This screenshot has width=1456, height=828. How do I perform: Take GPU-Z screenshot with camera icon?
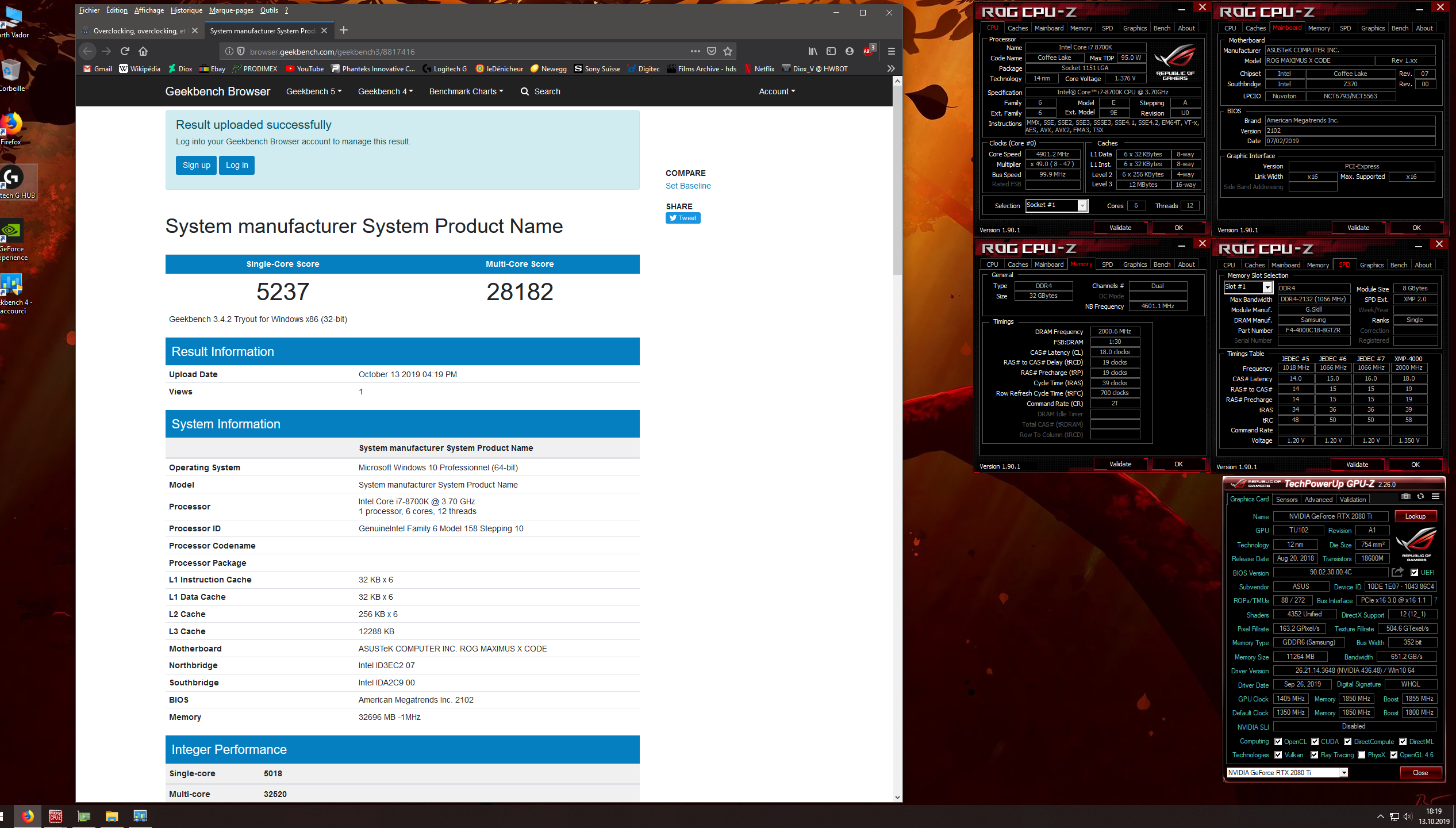tap(1406, 496)
